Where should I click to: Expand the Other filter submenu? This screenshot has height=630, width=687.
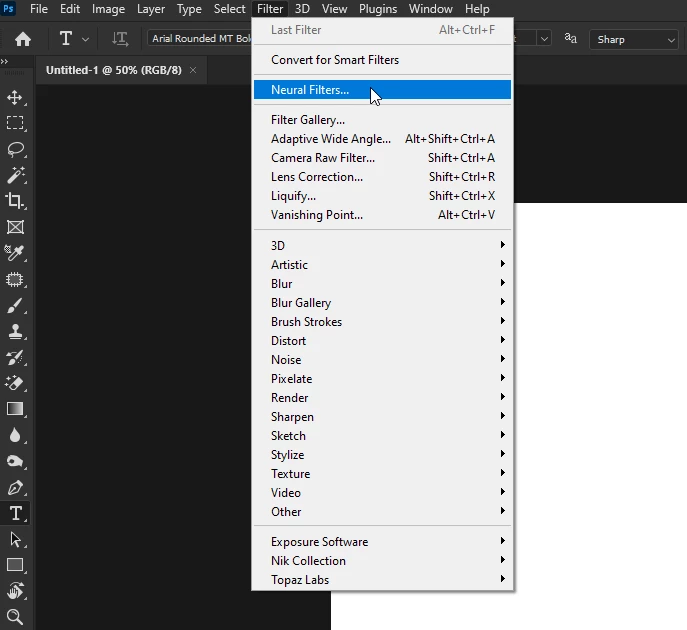382,512
